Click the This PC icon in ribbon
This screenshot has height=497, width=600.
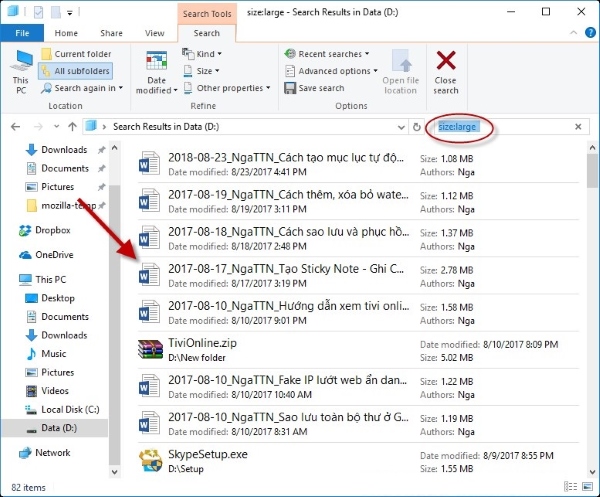point(20,66)
